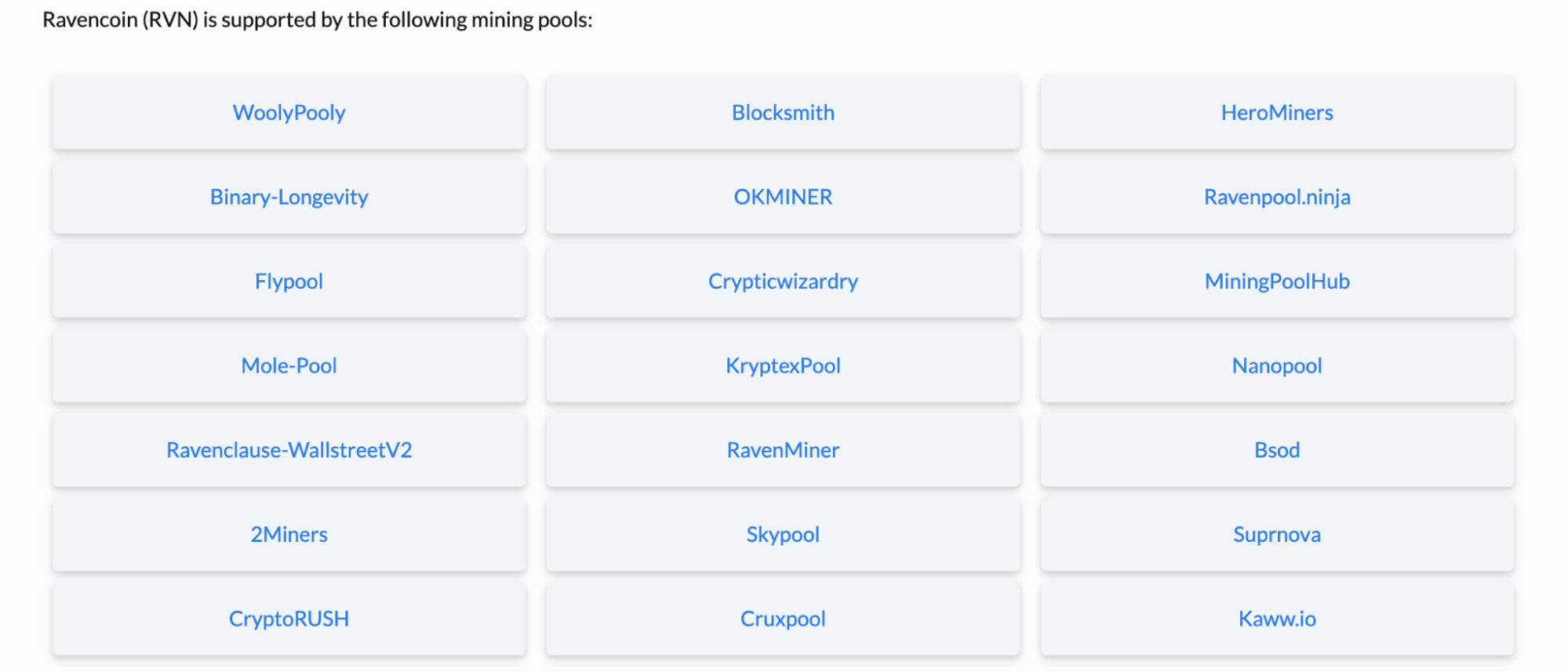Open the RavenMiner pool page
1568x672 pixels.
[783, 450]
